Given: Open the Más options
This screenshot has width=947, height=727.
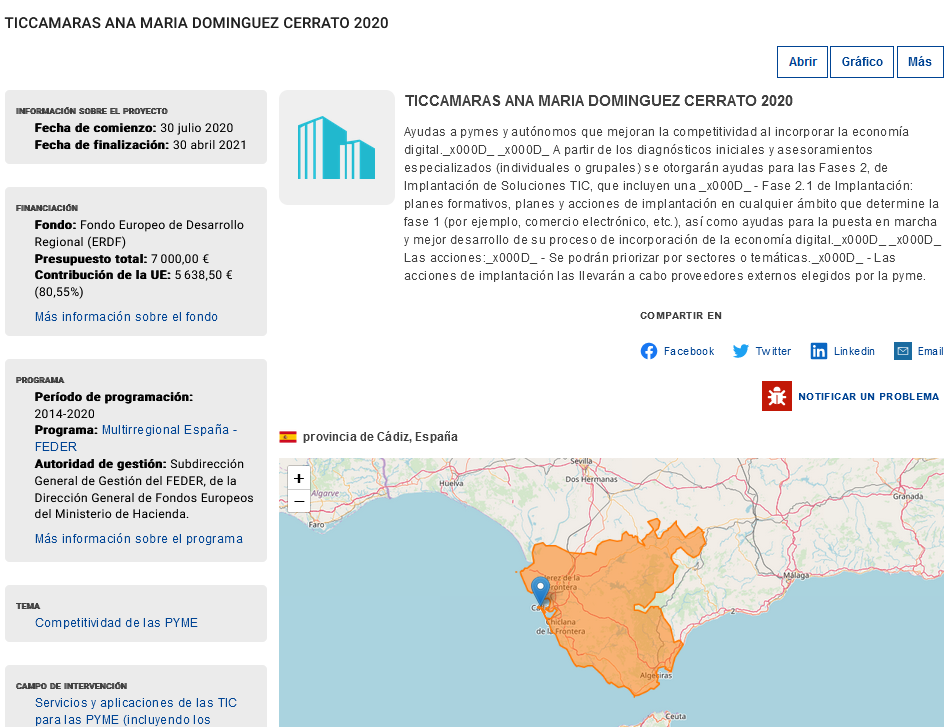Looking at the screenshot, I should (x=921, y=61).
